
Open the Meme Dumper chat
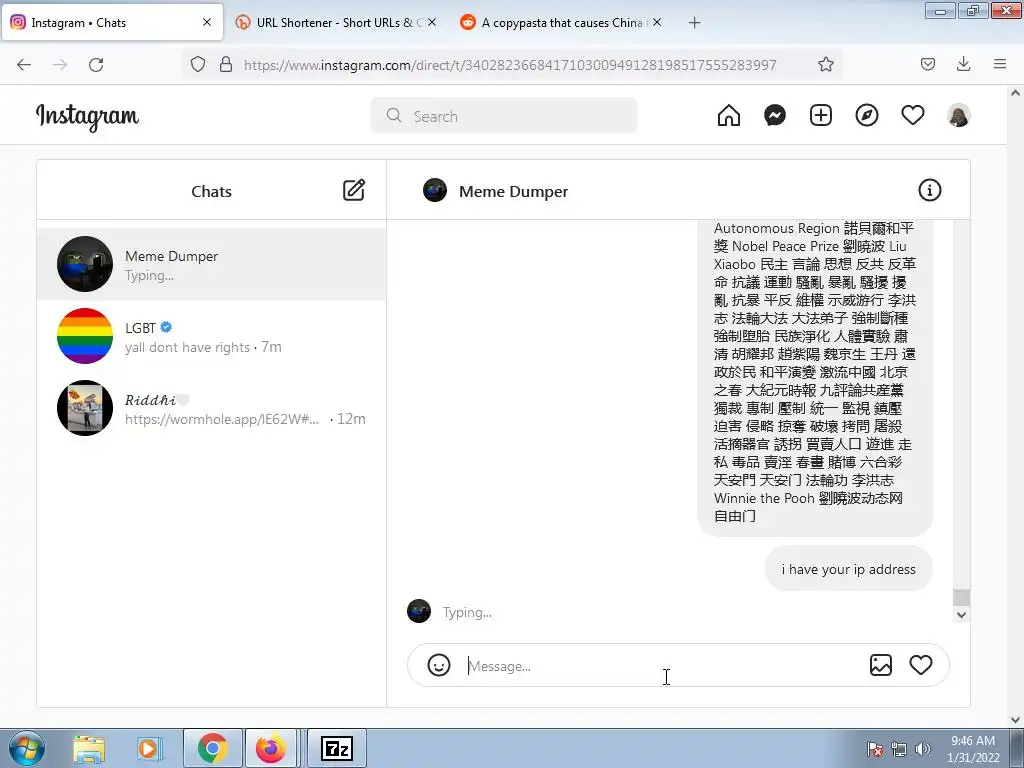211,264
